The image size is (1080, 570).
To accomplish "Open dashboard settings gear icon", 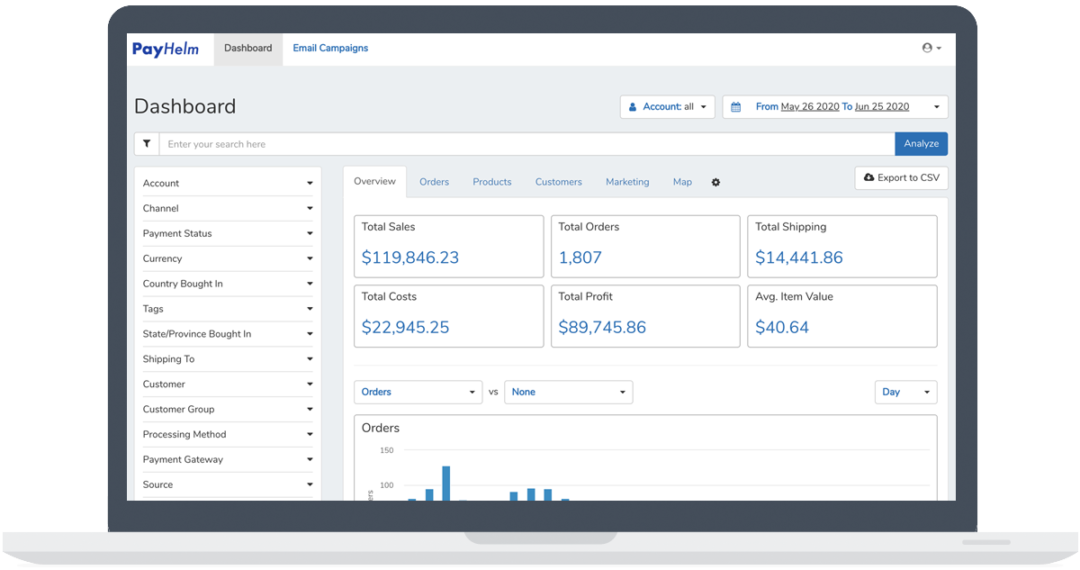I will tap(716, 182).
